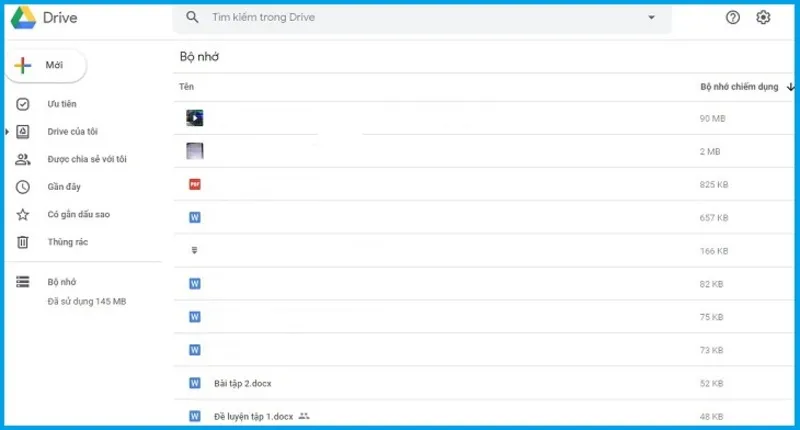Expand the 'Drive của tôi' tree arrow
800x430 pixels.
tap(7, 132)
